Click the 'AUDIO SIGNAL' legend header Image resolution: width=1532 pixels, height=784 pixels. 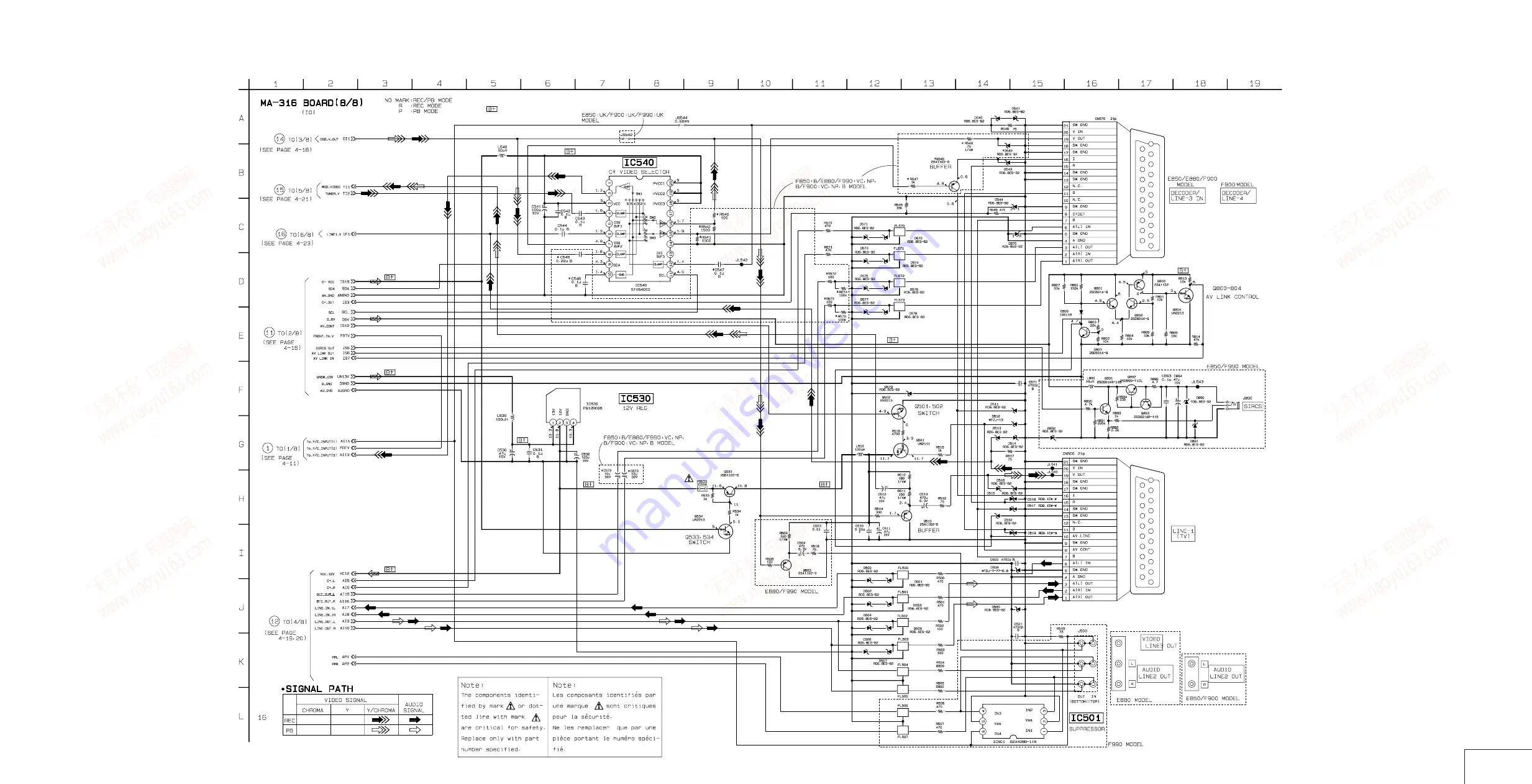tap(414, 708)
